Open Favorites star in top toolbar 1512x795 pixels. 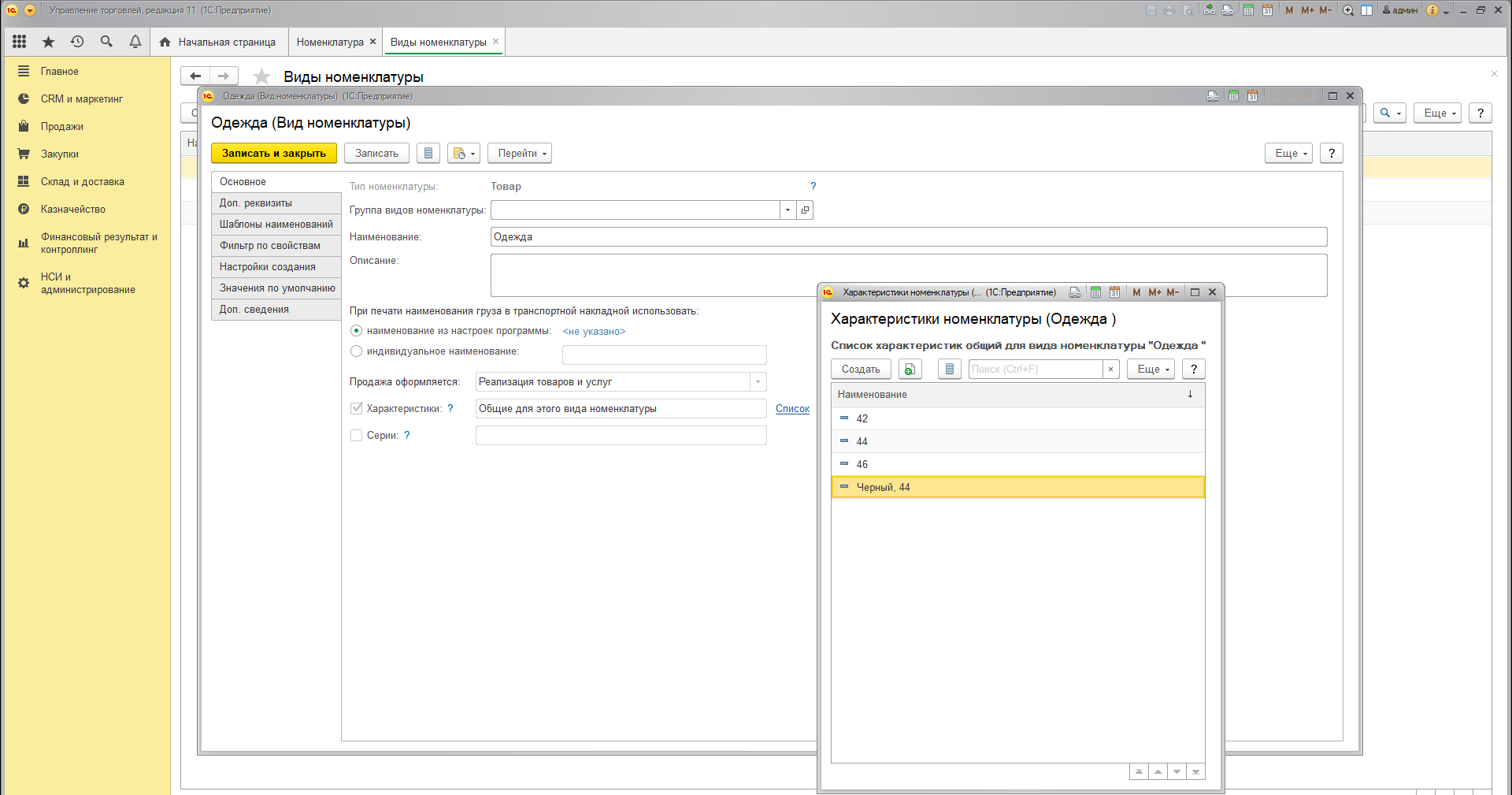[x=48, y=42]
